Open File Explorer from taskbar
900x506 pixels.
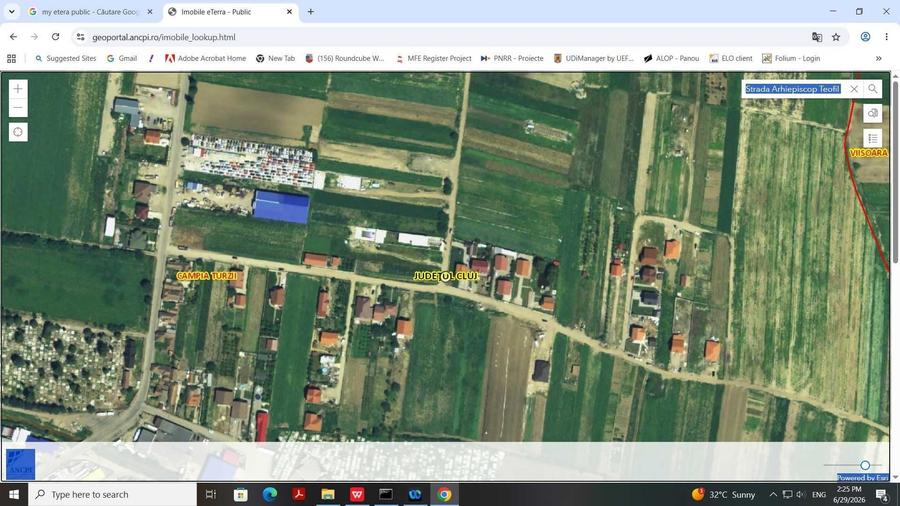point(328,494)
